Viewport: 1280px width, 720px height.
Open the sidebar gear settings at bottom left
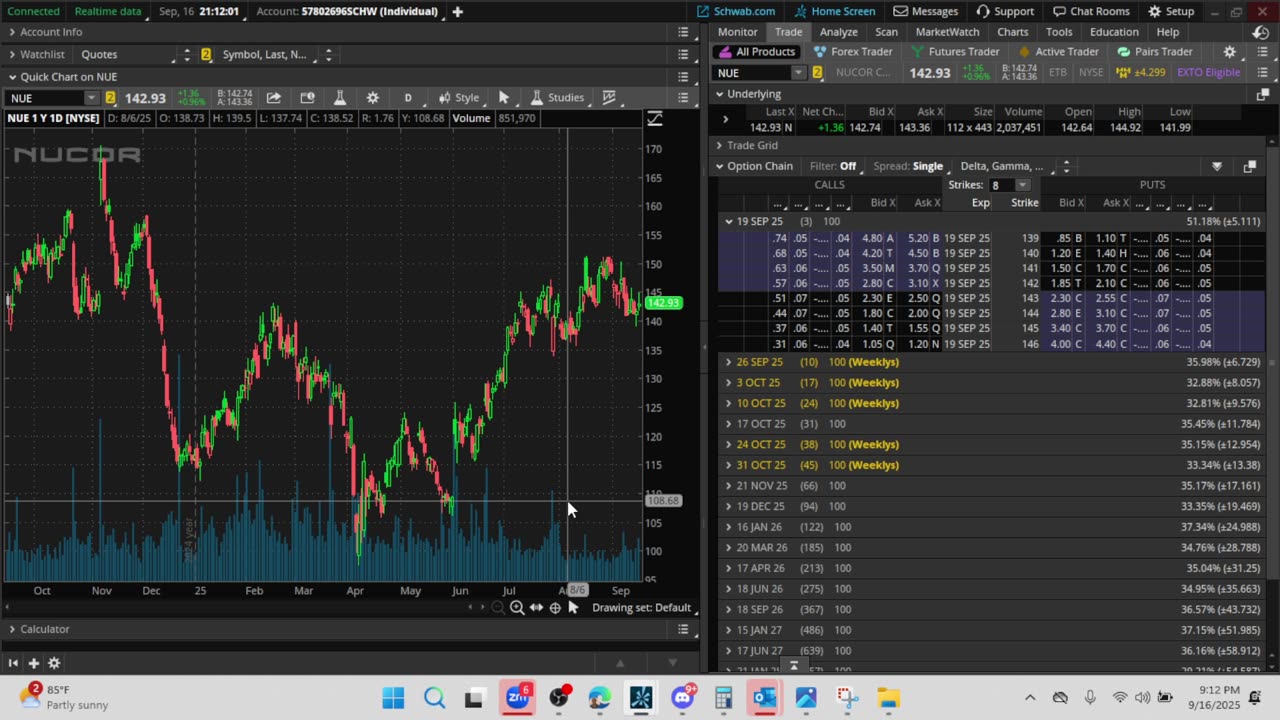click(54, 663)
